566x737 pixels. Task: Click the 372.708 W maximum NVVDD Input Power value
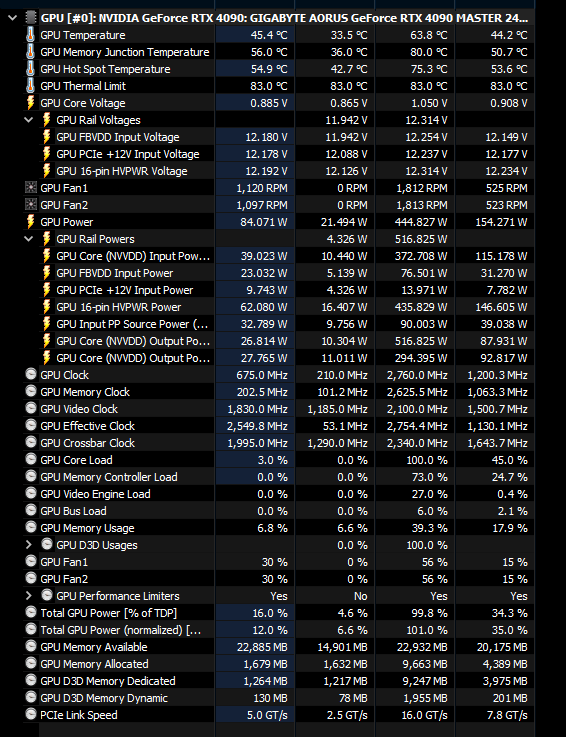(x=421, y=256)
